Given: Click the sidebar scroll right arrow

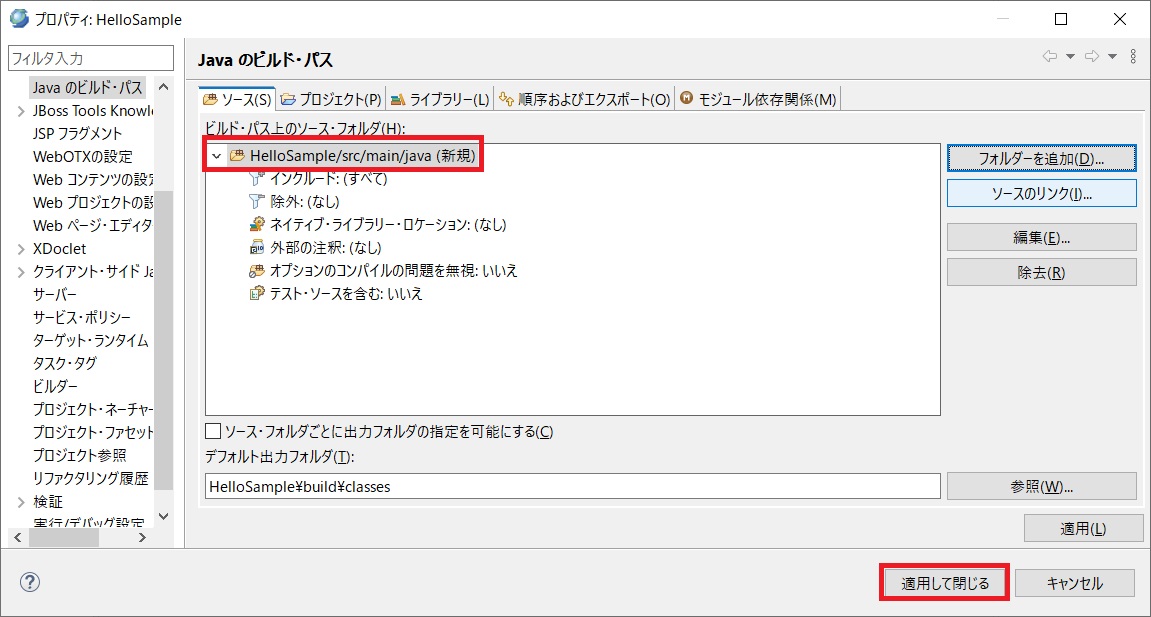Looking at the screenshot, I should click(x=142, y=538).
